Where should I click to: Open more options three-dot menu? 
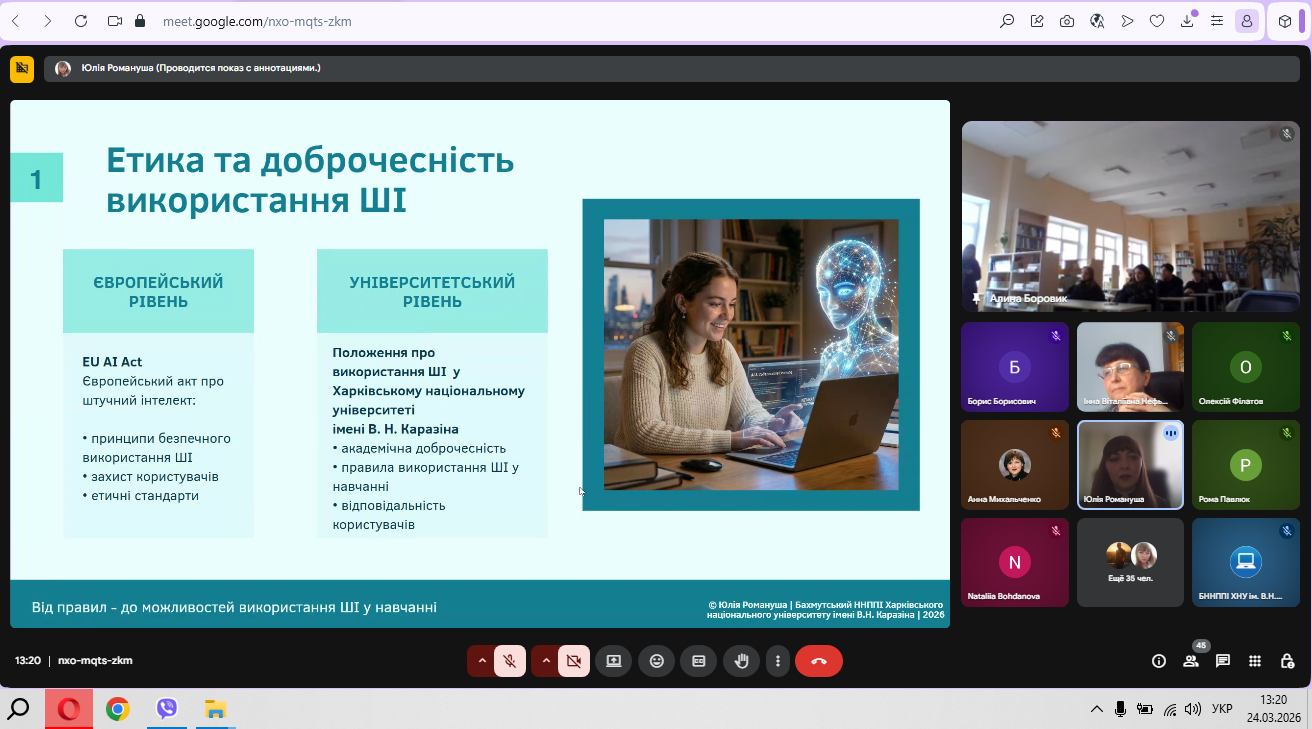pyautogui.click(x=778, y=661)
